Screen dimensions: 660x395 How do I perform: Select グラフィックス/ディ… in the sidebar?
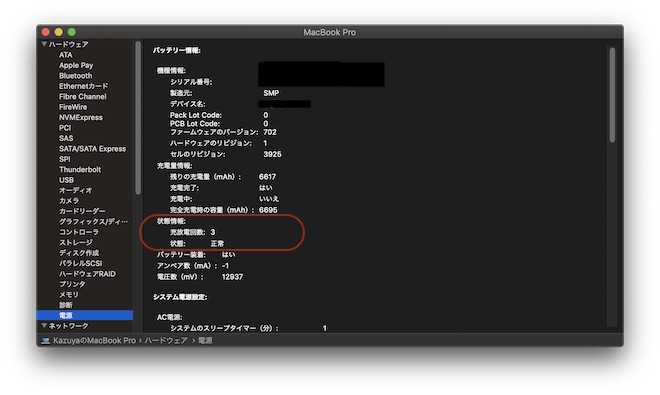(93, 222)
